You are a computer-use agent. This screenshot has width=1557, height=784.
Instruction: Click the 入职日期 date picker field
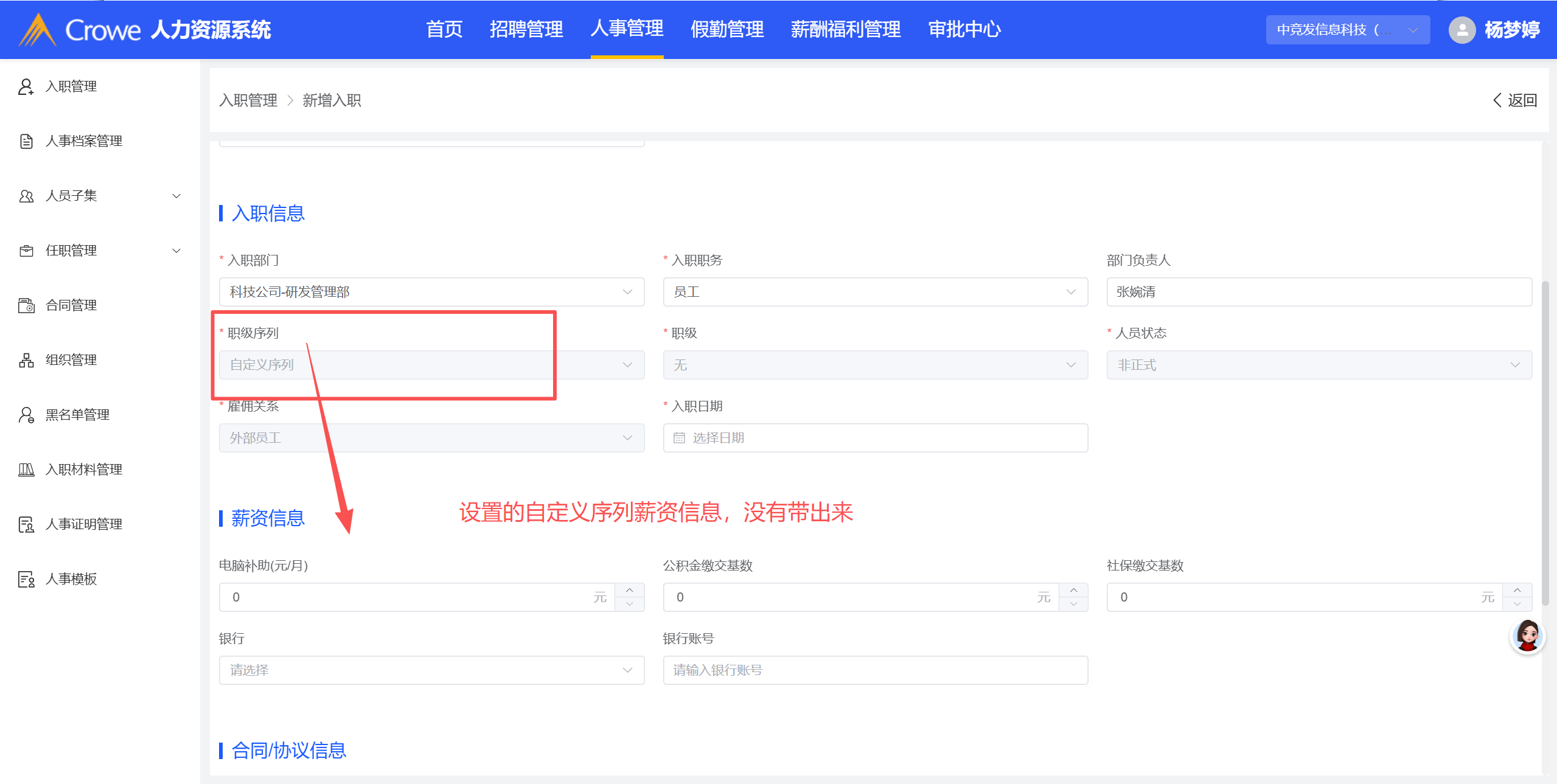pyautogui.click(x=875, y=438)
